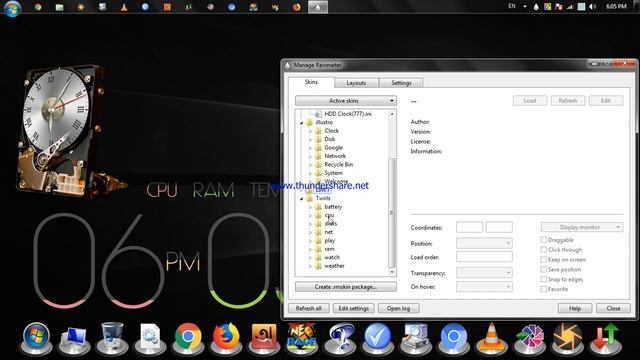This screenshot has height=360, width=640.
Task: Switch to the Layouts tab
Action: 356,83
